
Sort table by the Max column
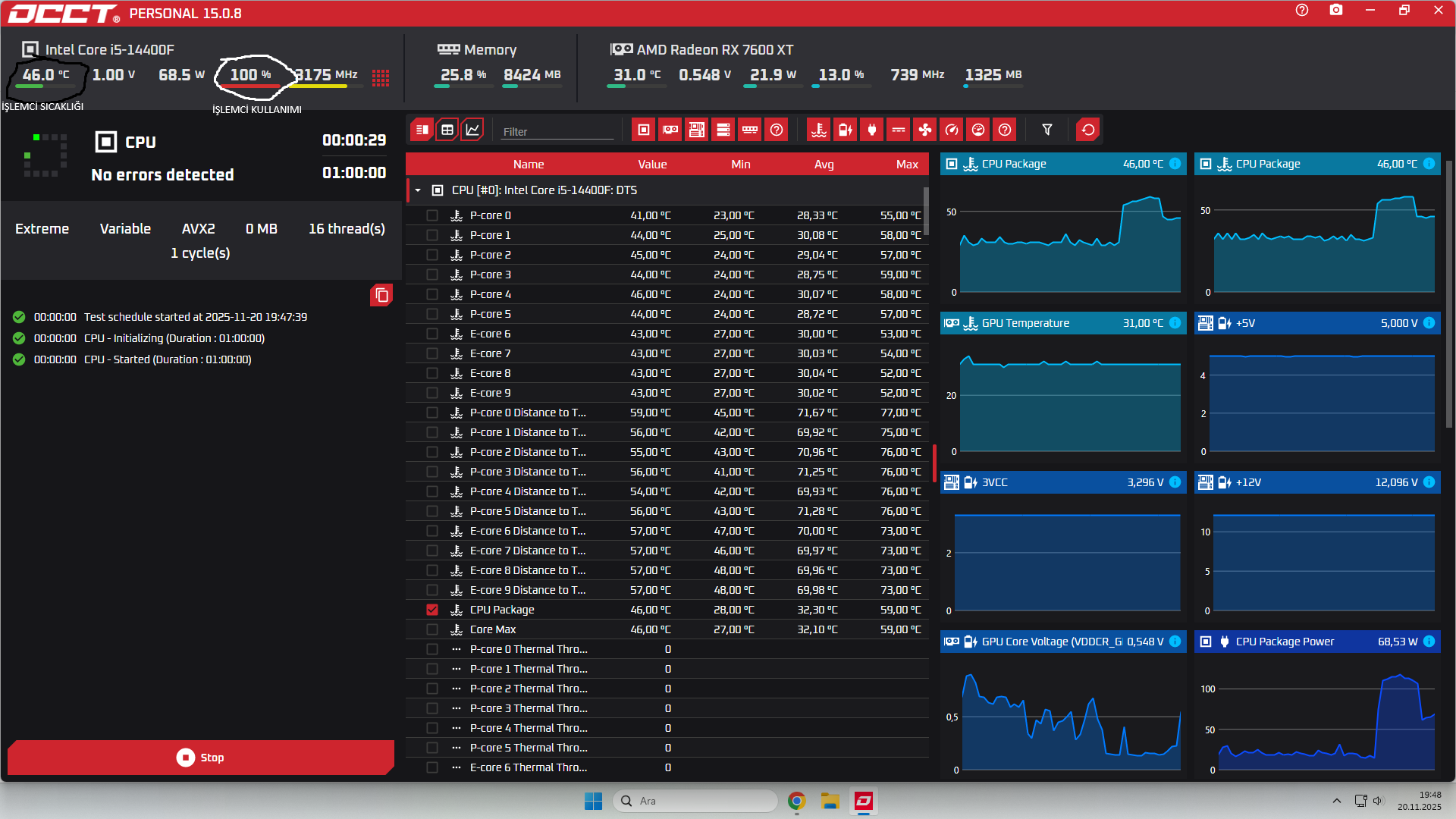coord(907,165)
